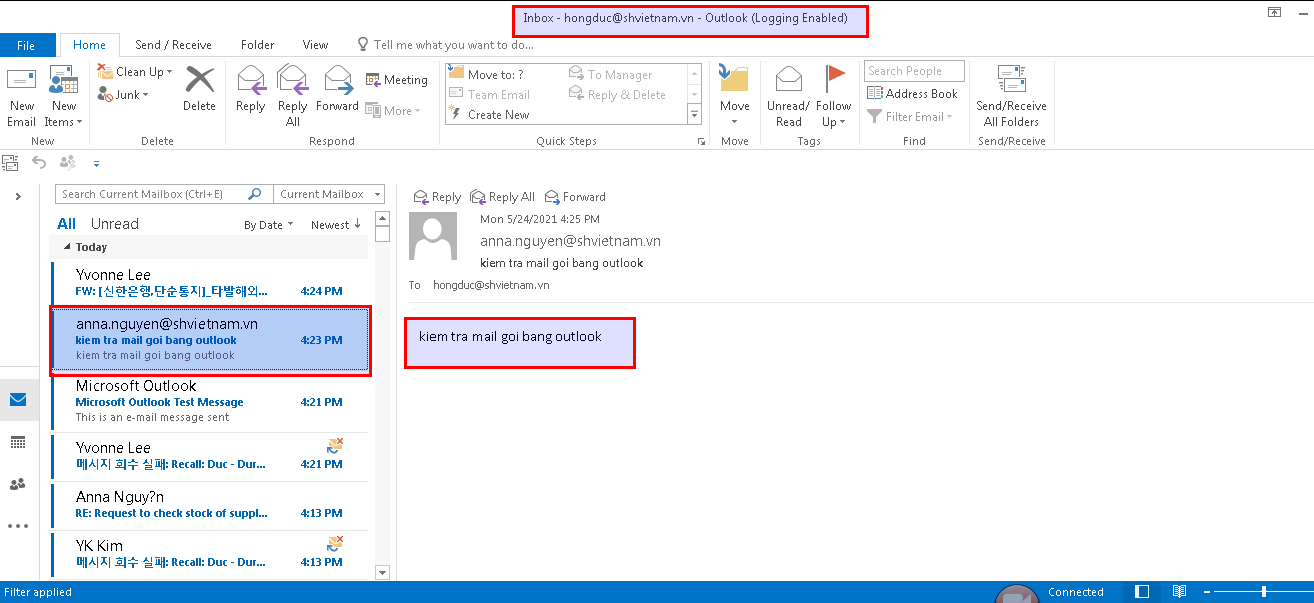Click the message list scrollbar down arrow

(x=381, y=572)
